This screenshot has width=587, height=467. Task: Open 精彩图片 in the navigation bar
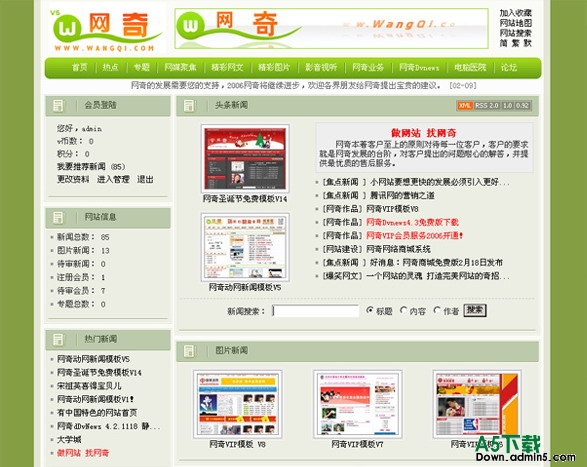click(274, 67)
